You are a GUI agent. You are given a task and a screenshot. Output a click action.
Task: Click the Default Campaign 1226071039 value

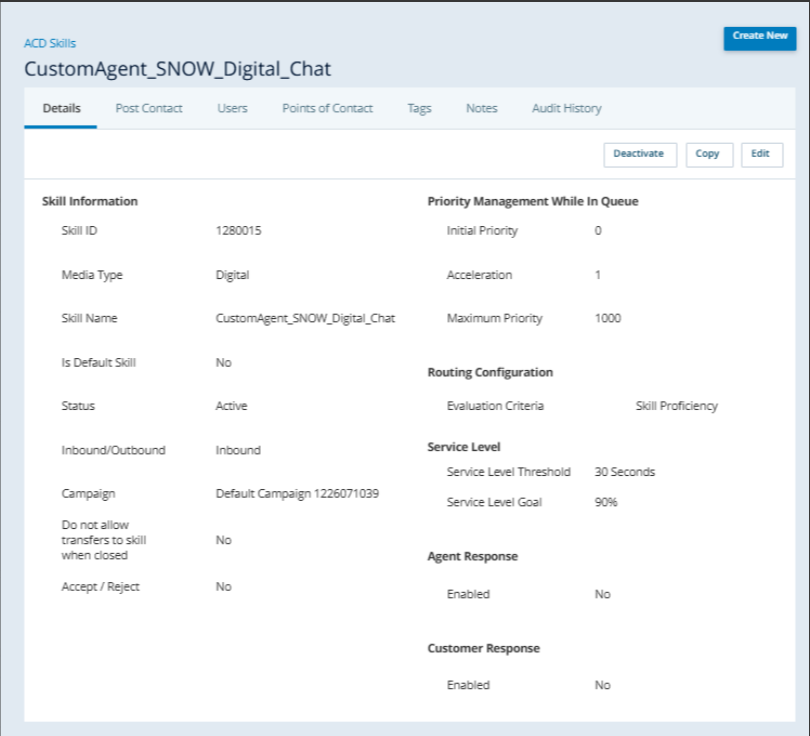(x=297, y=494)
